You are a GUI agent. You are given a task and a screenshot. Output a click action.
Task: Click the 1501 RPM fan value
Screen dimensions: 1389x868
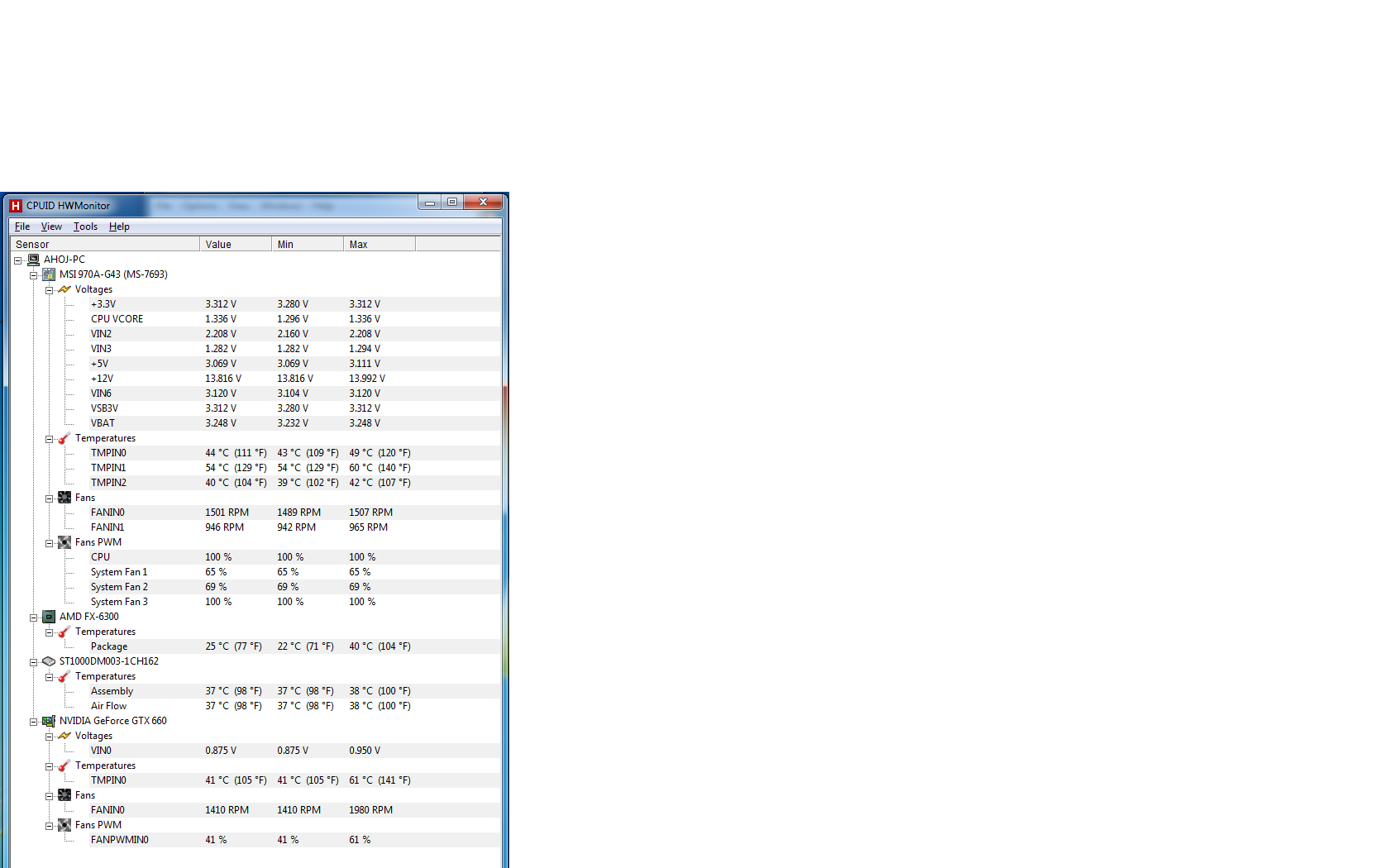(x=227, y=513)
